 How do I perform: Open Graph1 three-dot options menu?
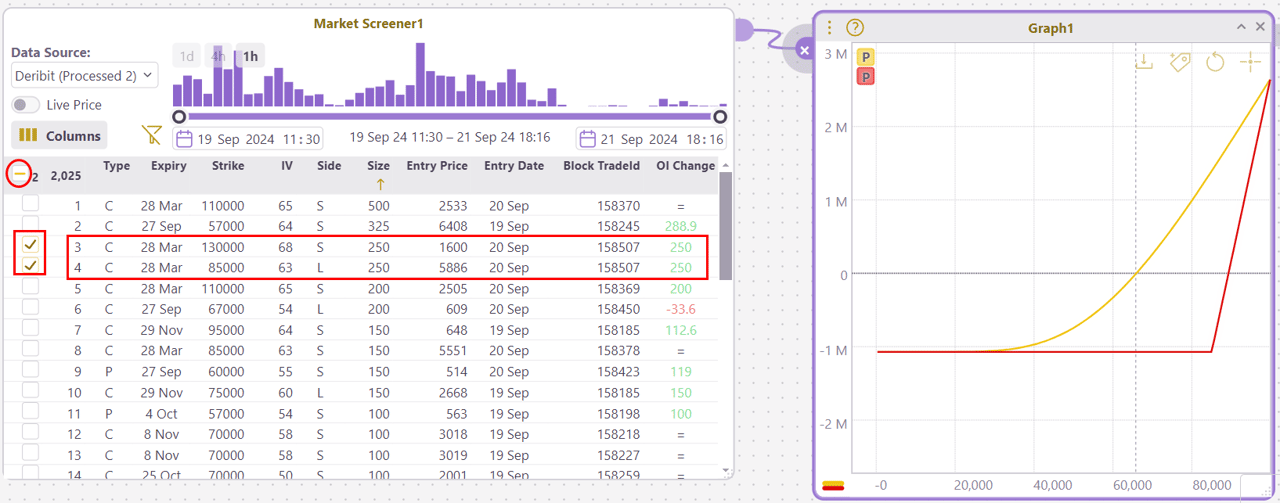[830, 28]
